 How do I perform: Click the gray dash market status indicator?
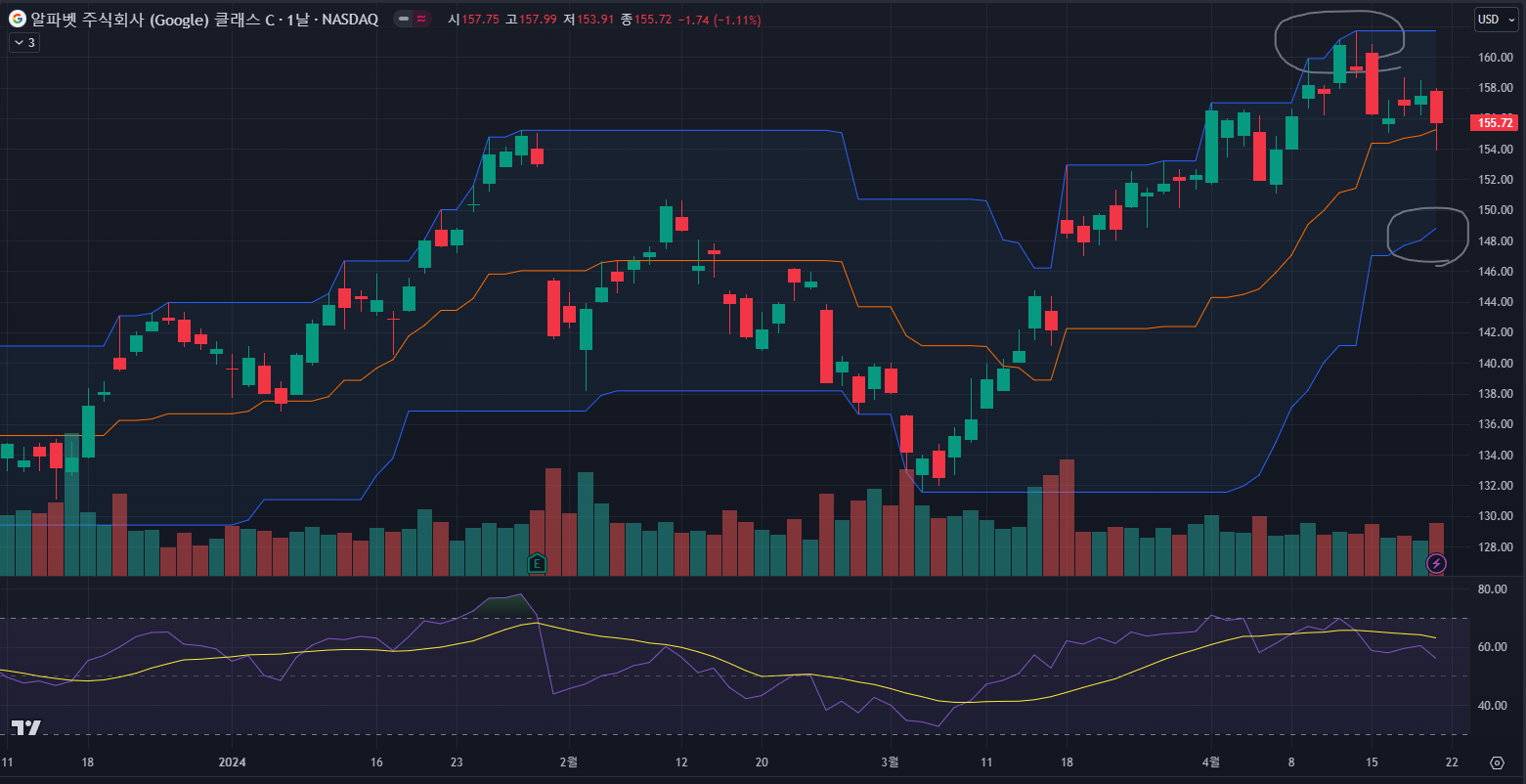click(404, 20)
